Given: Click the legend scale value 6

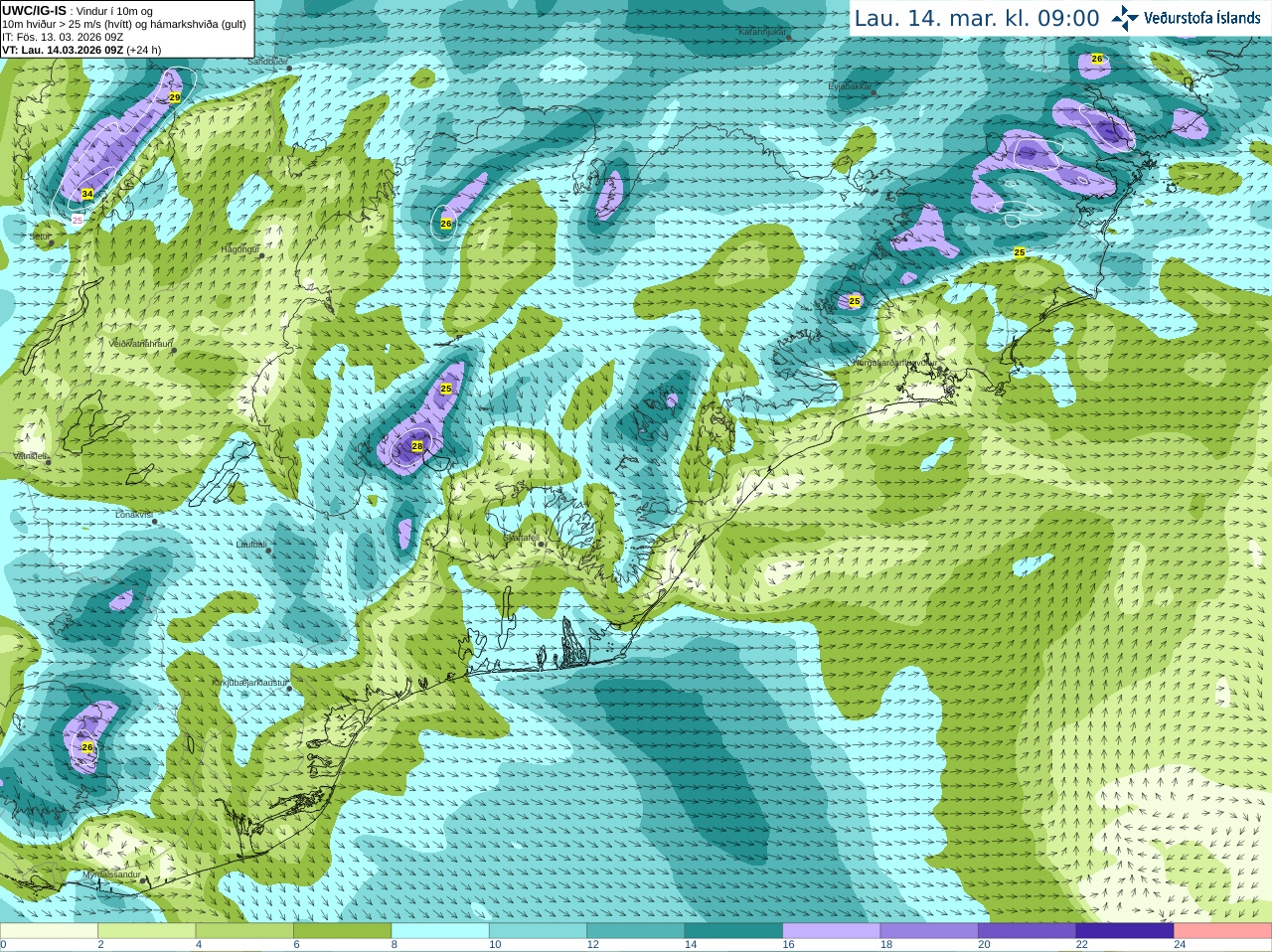Looking at the screenshot, I should [x=296, y=945].
